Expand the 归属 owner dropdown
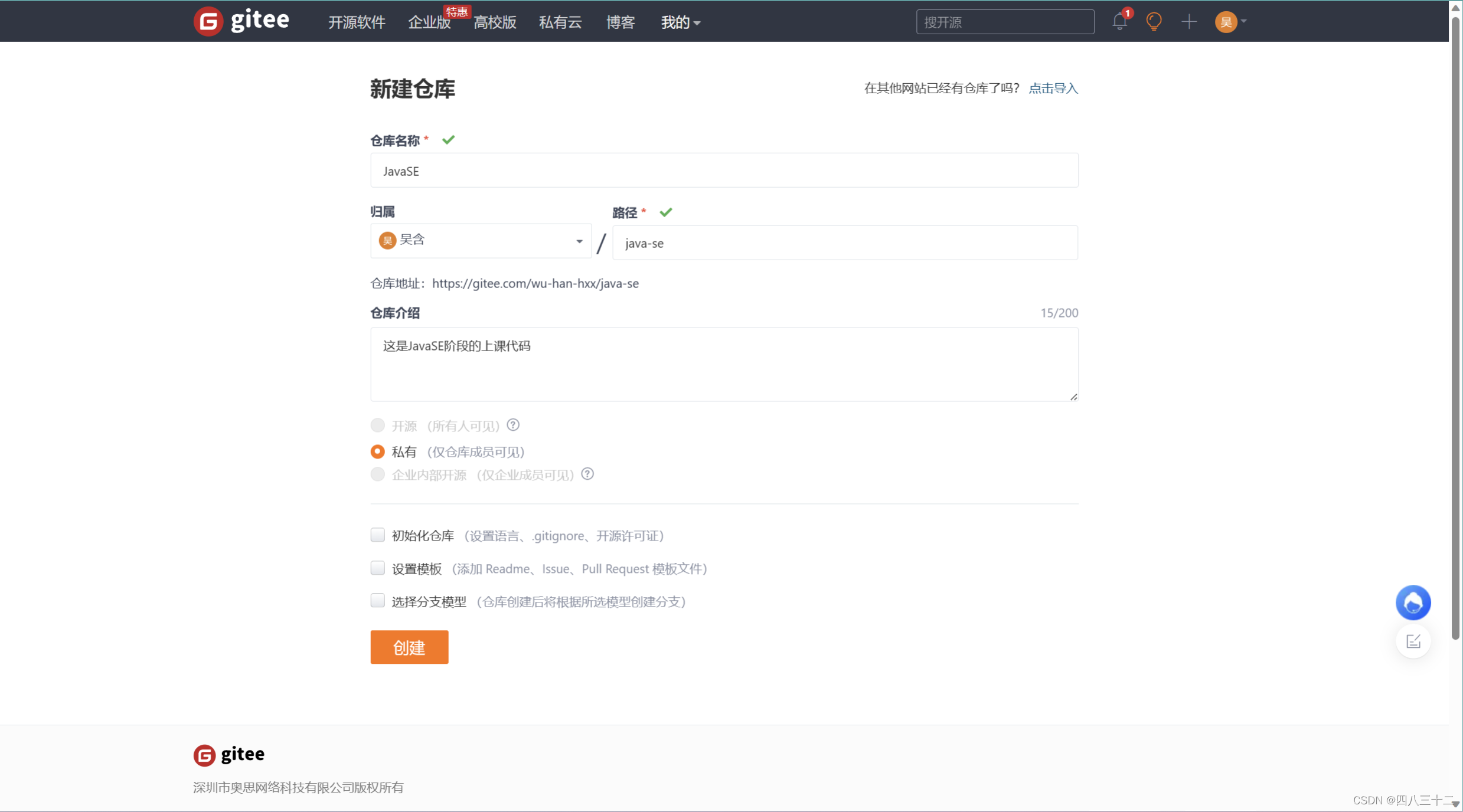Screen dimensions: 1463x812 [481, 241]
